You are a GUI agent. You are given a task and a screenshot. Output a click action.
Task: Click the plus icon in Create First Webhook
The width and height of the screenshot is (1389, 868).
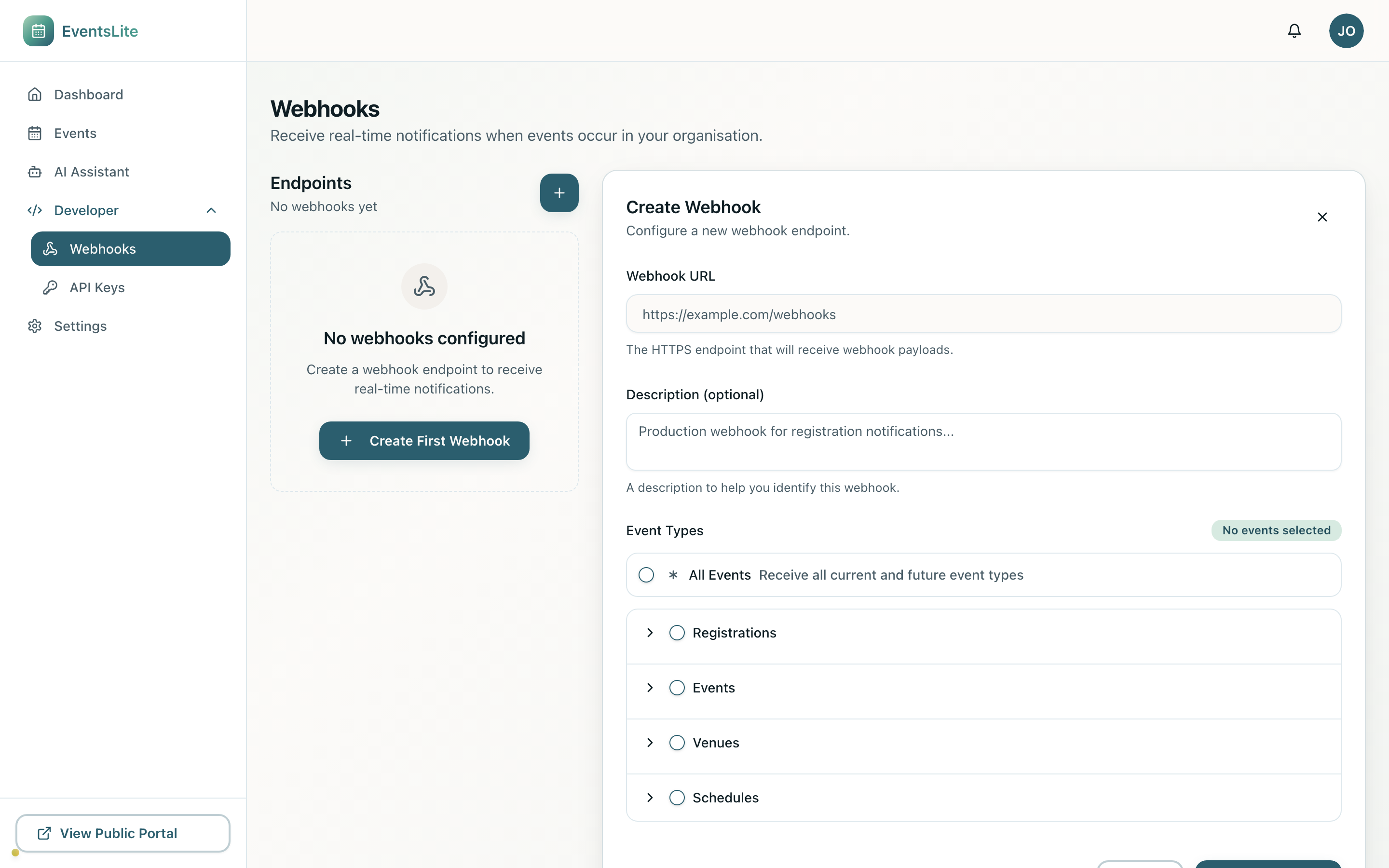346,441
